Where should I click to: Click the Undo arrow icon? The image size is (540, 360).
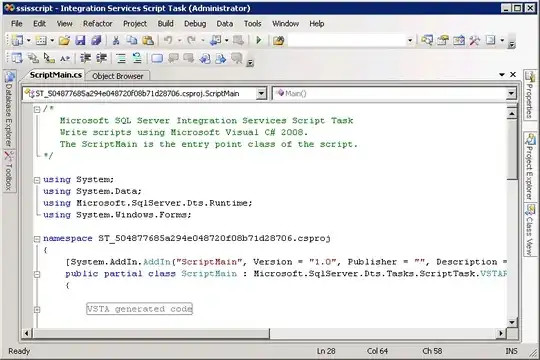point(168,41)
